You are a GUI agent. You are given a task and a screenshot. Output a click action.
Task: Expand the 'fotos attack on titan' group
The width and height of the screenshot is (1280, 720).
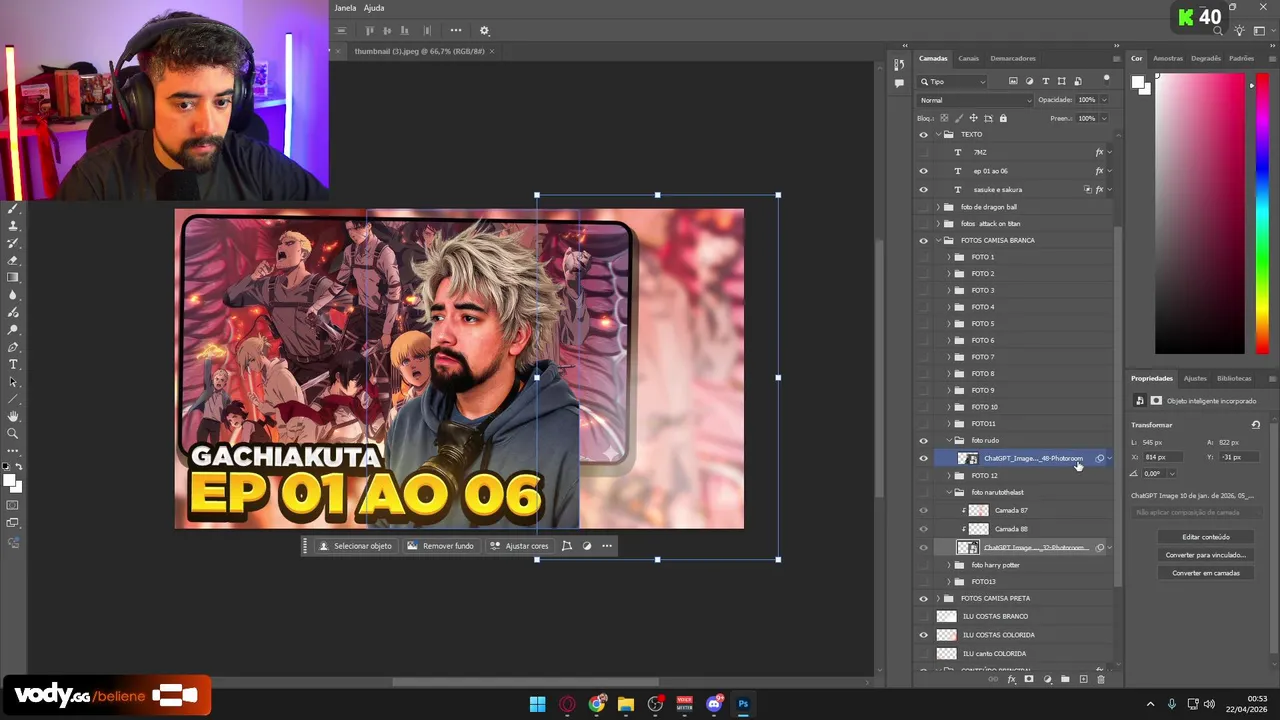(938, 224)
